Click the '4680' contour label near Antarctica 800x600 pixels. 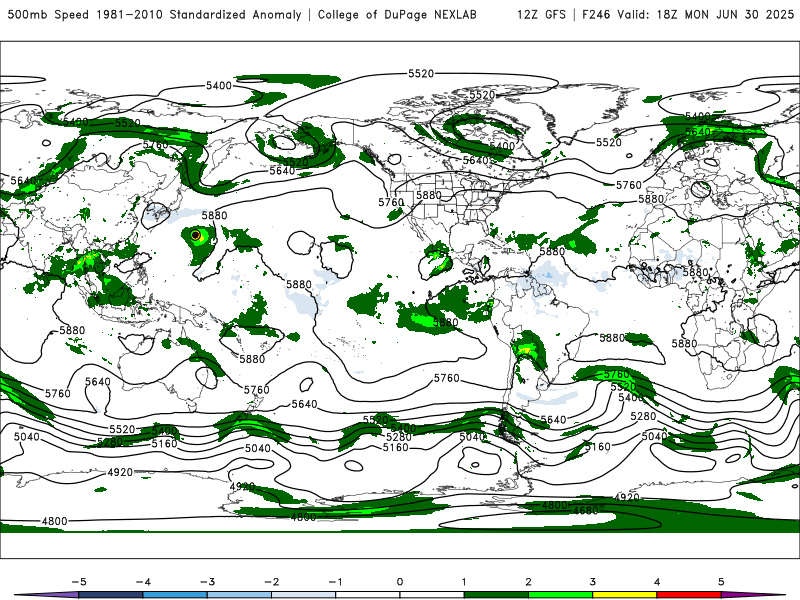coord(585,511)
